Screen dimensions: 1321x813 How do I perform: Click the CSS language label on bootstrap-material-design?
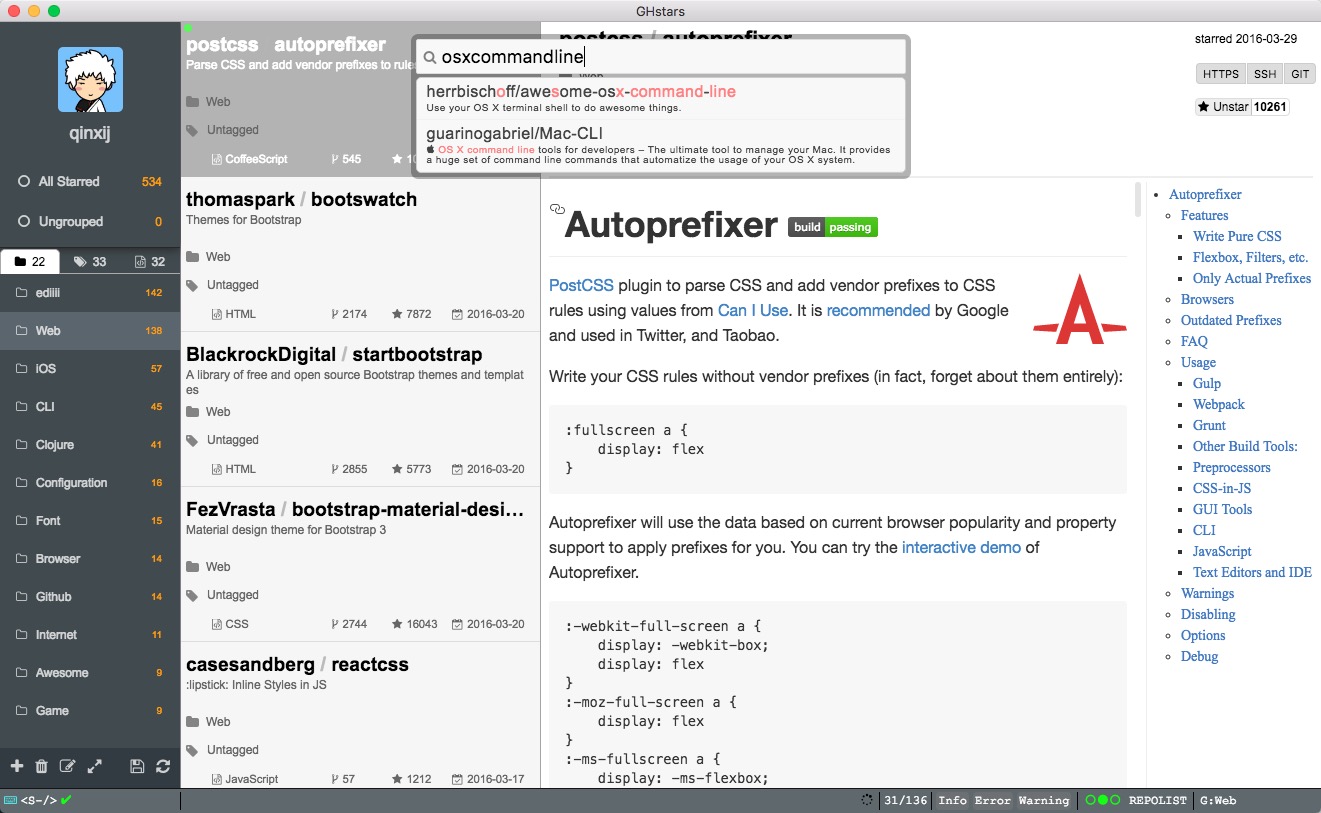pyautogui.click(x=230, y=624)
